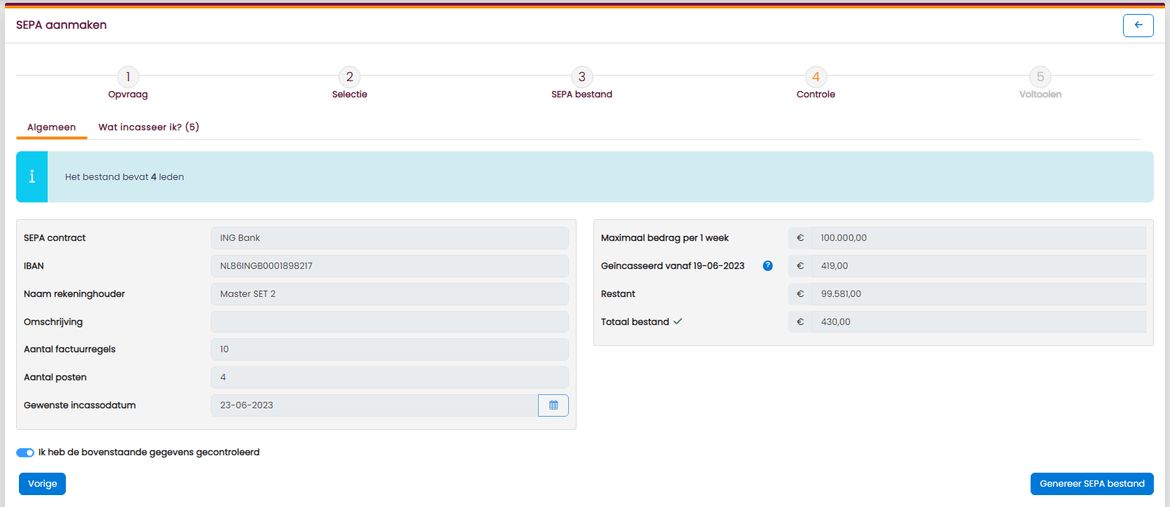The height and width of the screenshot is (507, 1170).
Task: Click the empty Omschrijving field
Action: coord(390,322)
